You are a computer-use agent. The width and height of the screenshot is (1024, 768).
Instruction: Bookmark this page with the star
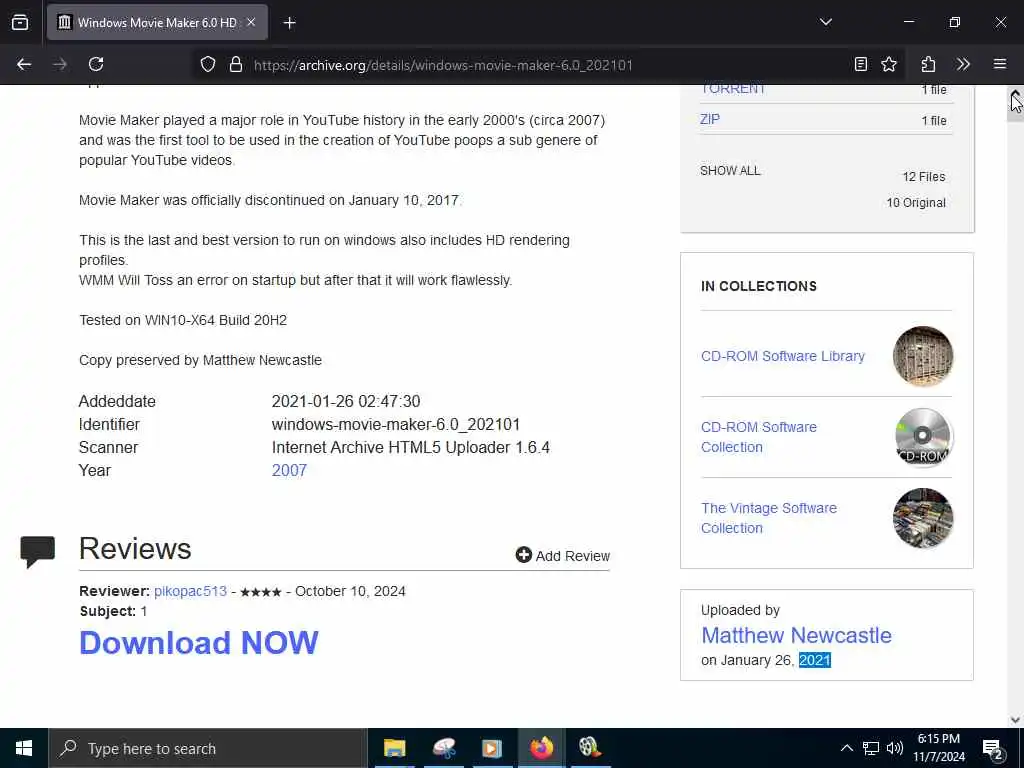point(889,64)
